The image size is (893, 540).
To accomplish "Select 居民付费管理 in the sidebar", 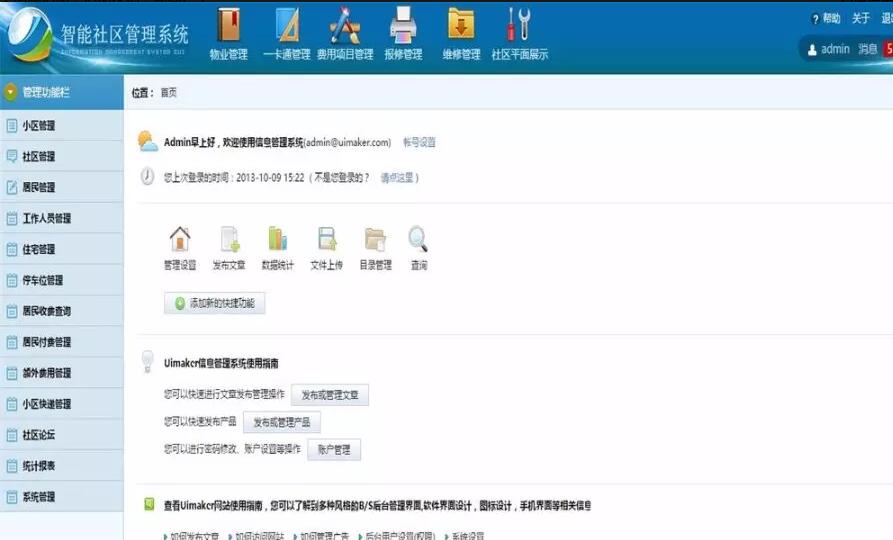I will tap(62, 342).
